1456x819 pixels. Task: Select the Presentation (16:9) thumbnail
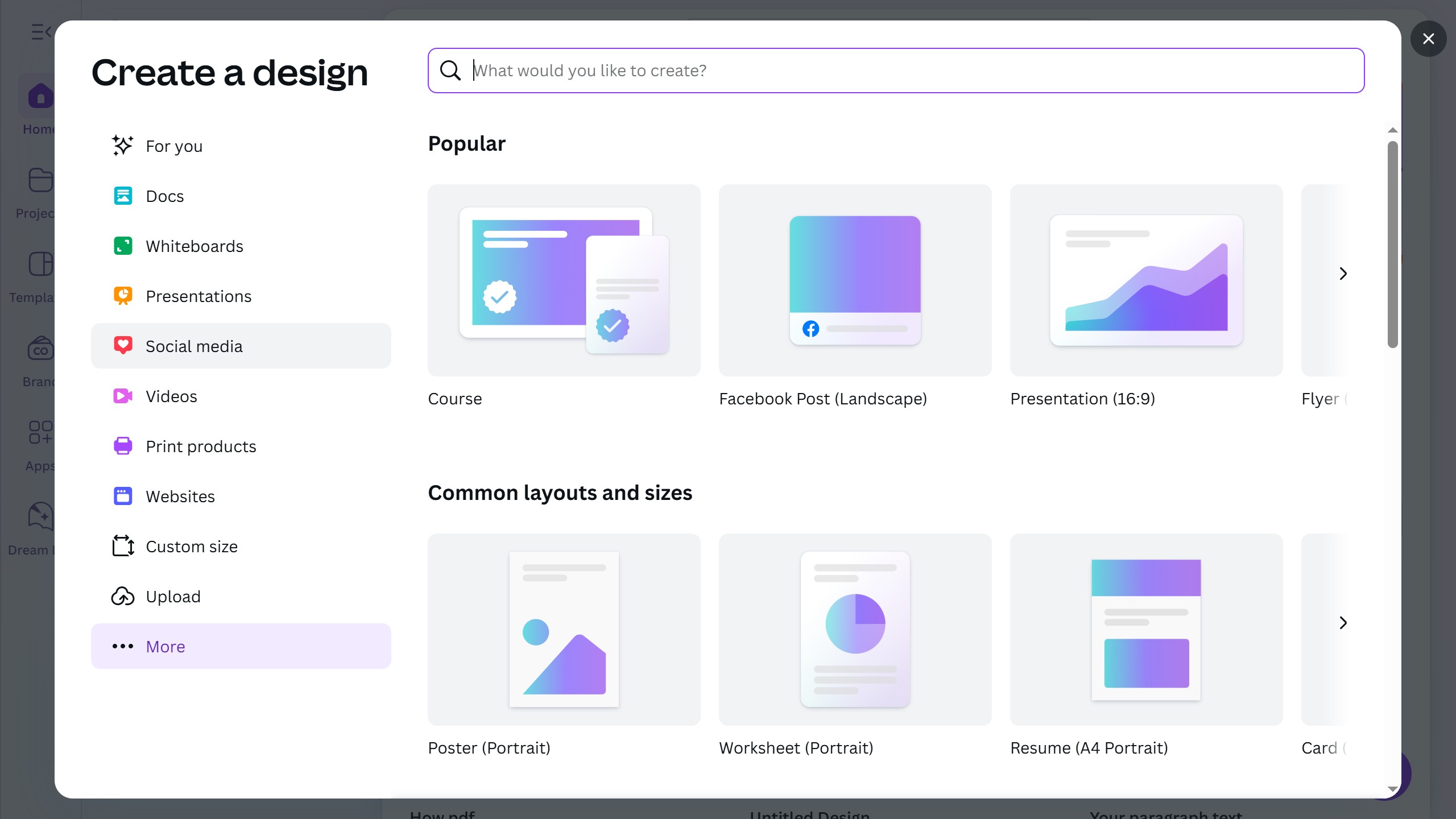(1146, 280)
